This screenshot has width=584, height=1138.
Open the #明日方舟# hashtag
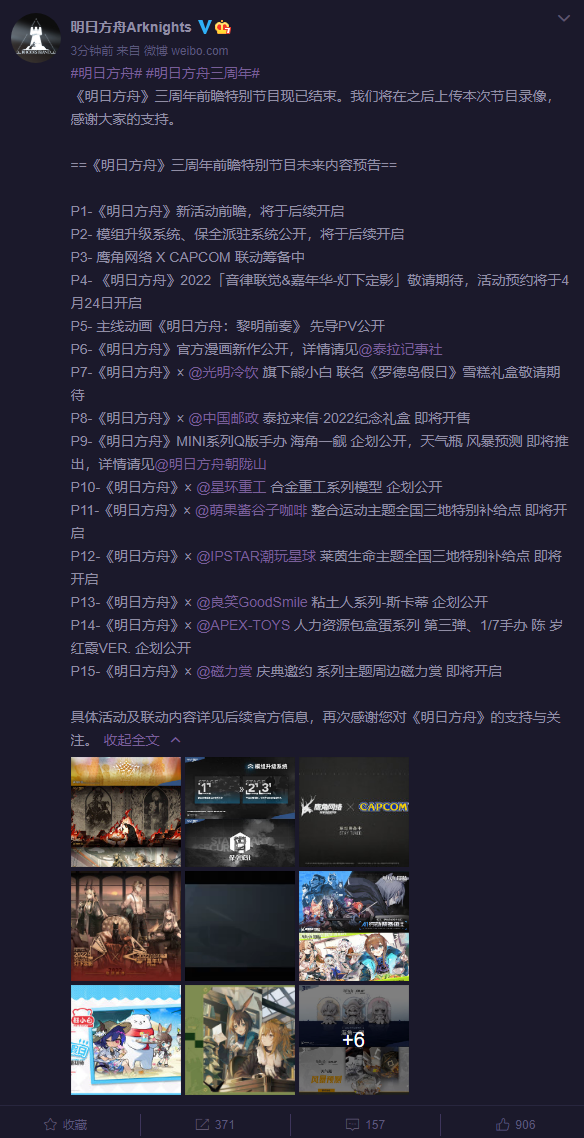(x=105, y=73)
